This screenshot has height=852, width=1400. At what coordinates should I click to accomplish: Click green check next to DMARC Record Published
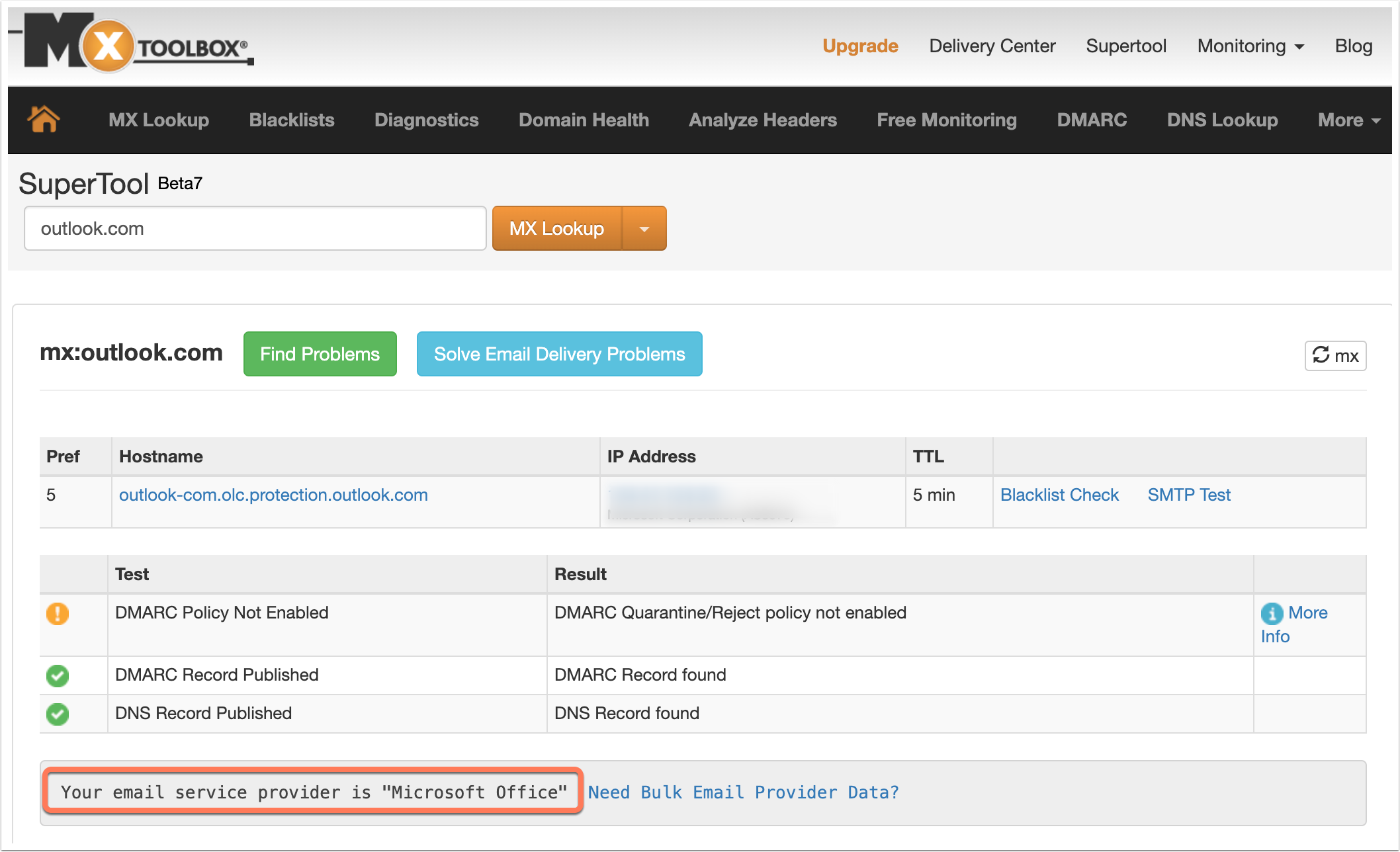58,675
